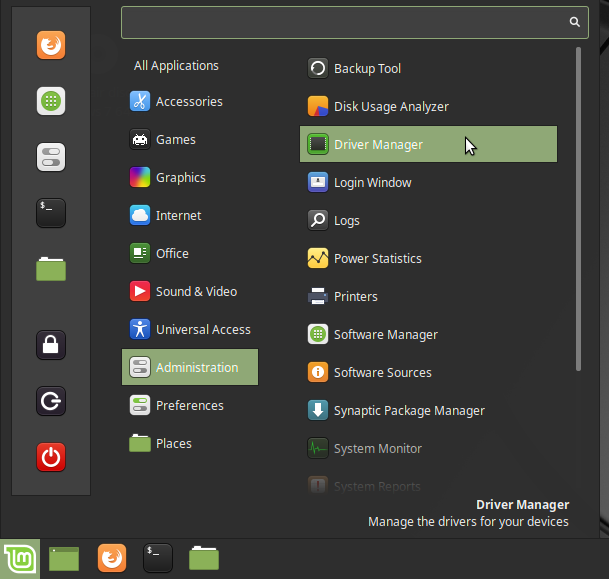Click Show Desktop in the panel
The height and width of the screenshot is (579, 609).
tap(64, 559)
